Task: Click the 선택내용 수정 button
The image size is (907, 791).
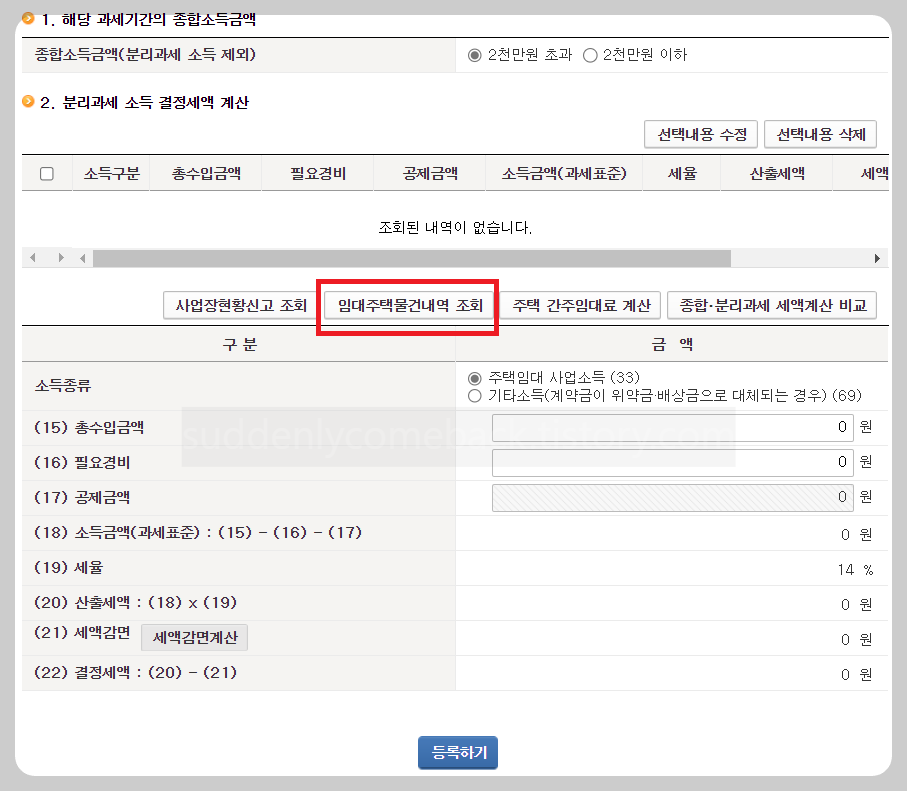Action: (700, 134)
